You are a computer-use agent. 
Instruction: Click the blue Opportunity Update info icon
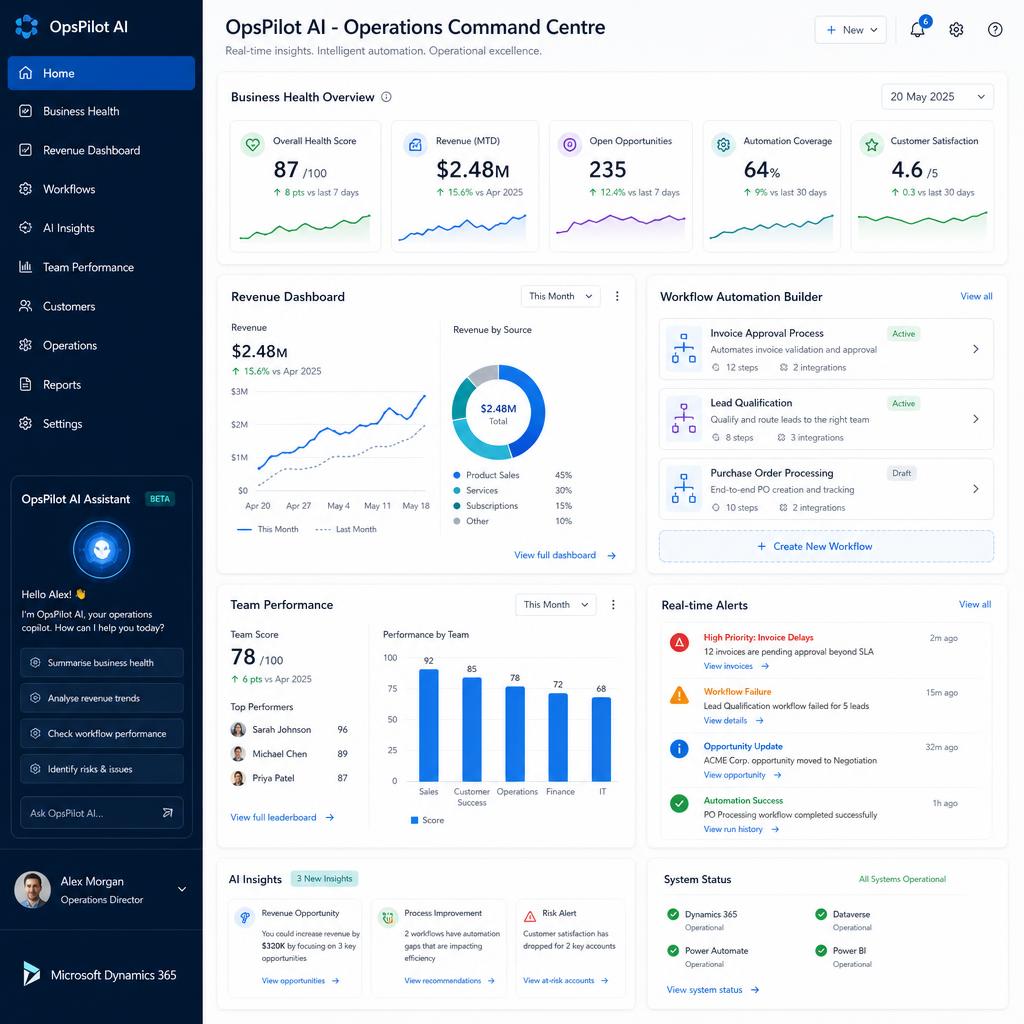pyautogui.click(x=679, y=748)
